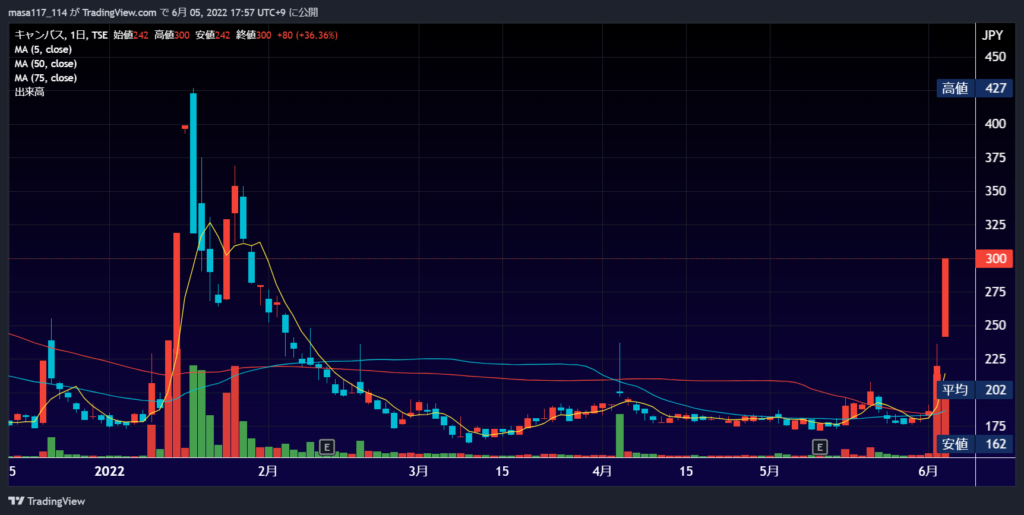
Task: Click the 175 price axis value
Action: click(995, 426)
